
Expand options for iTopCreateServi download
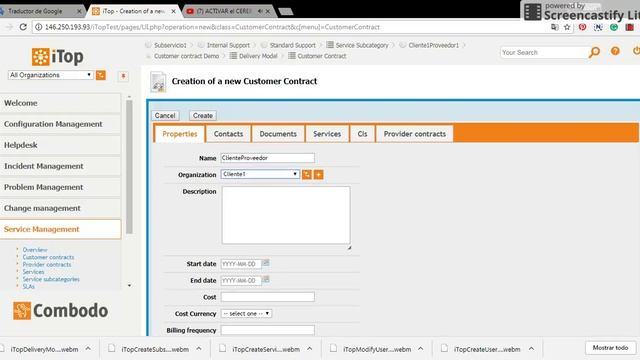(310, 349)
